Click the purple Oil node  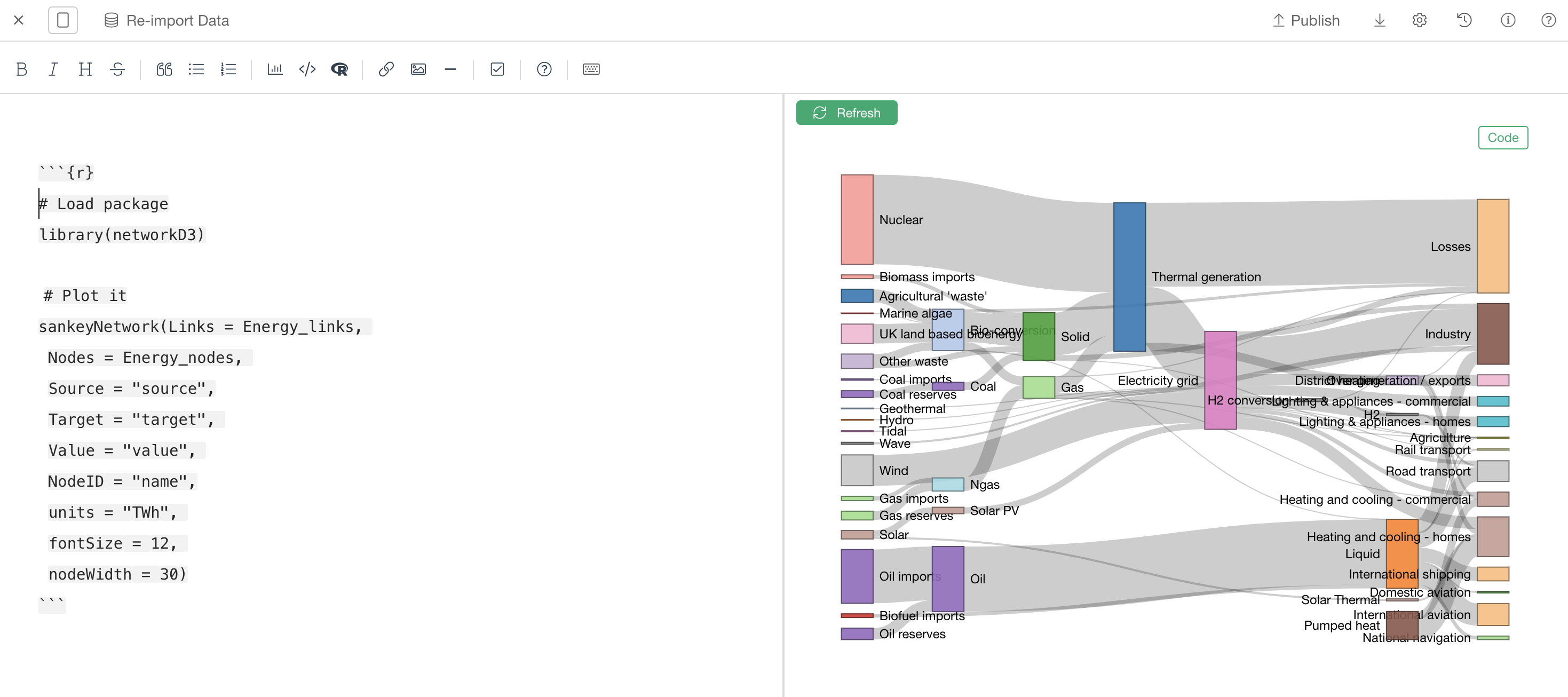pyautogui.click(x=948, y=579)
